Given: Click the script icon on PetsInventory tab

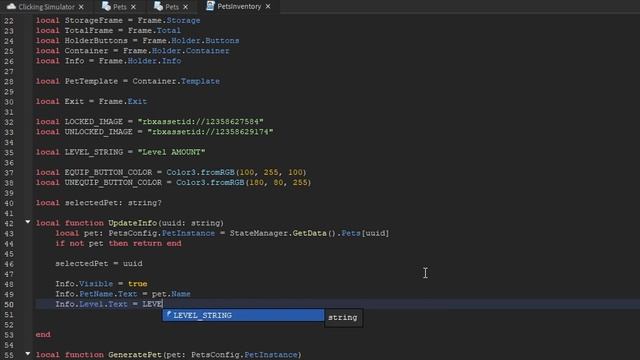Looking at the screenshot, I should point(210,6).
